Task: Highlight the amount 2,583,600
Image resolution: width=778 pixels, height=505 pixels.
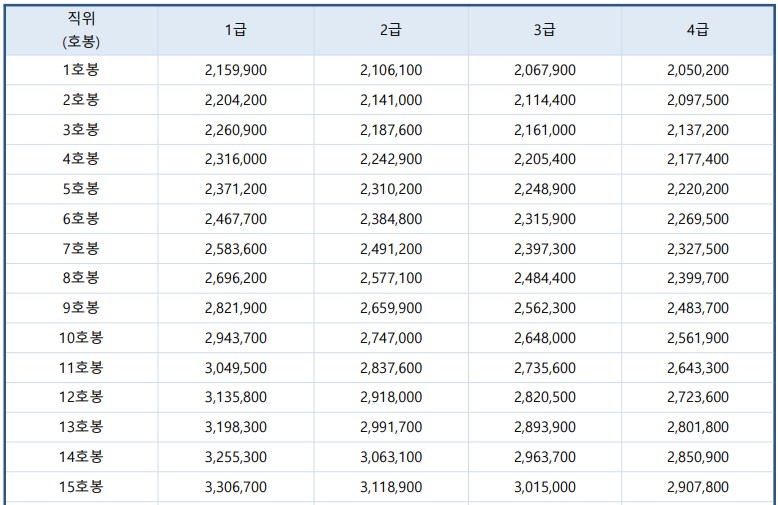Action: [x=236, y=249]
